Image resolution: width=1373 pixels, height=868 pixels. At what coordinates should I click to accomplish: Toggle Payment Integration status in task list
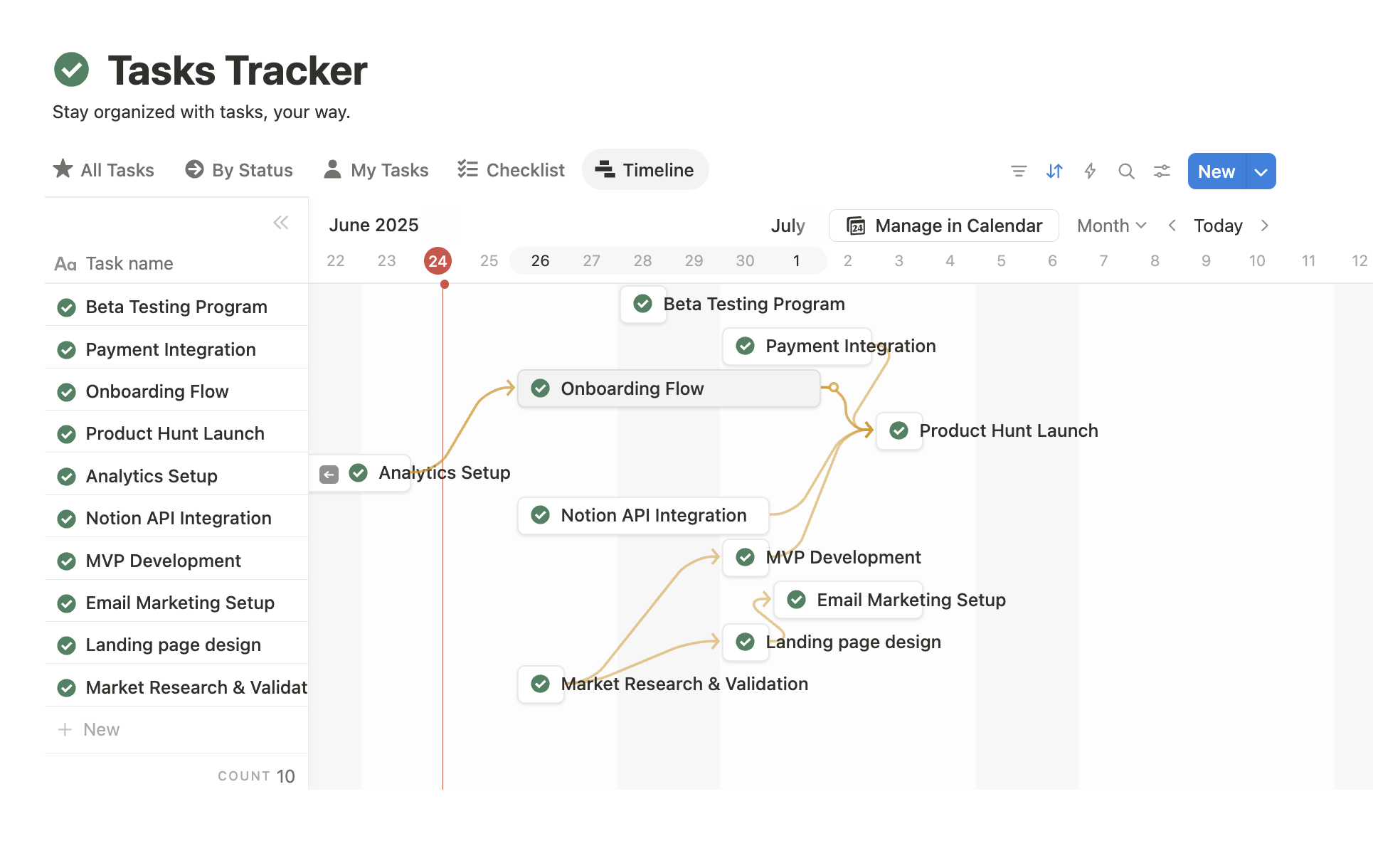coord(67,350)
